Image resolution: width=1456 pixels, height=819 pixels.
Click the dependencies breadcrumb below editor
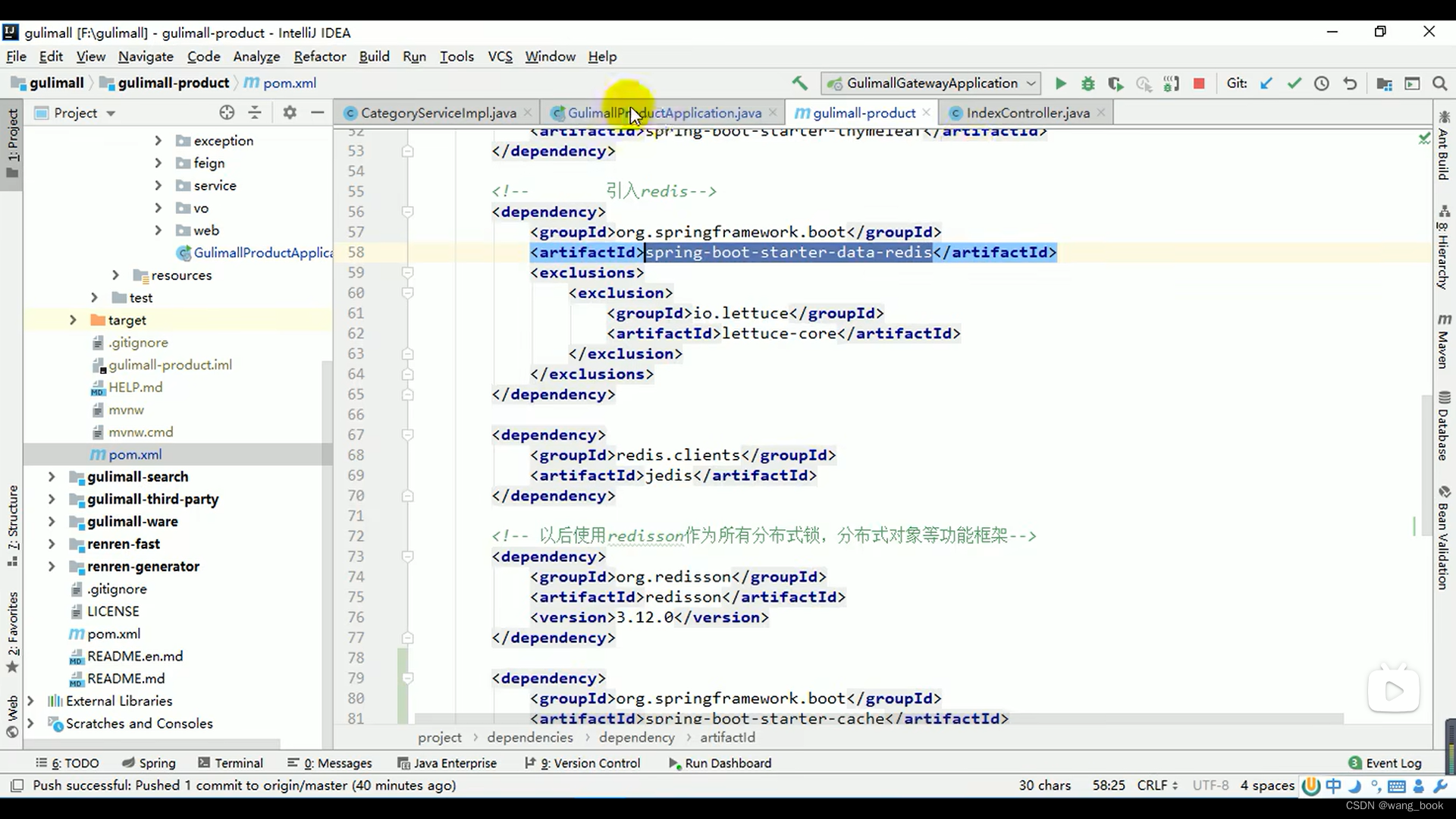point(530,737)
